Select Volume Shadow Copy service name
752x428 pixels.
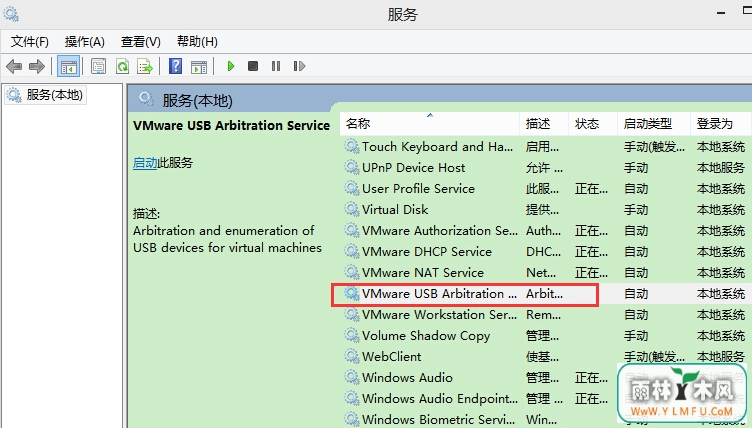[x=426, y=336]
